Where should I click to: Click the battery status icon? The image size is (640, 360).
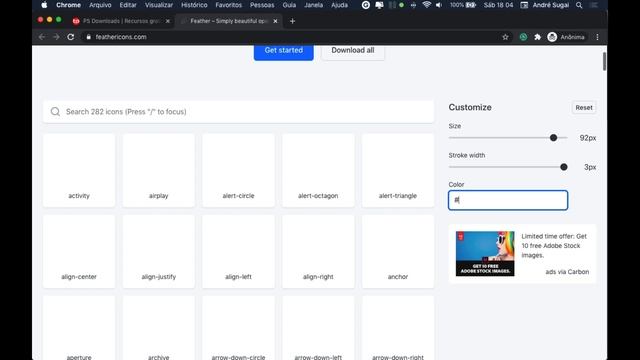pyautogui.click(x=471, y=5)
